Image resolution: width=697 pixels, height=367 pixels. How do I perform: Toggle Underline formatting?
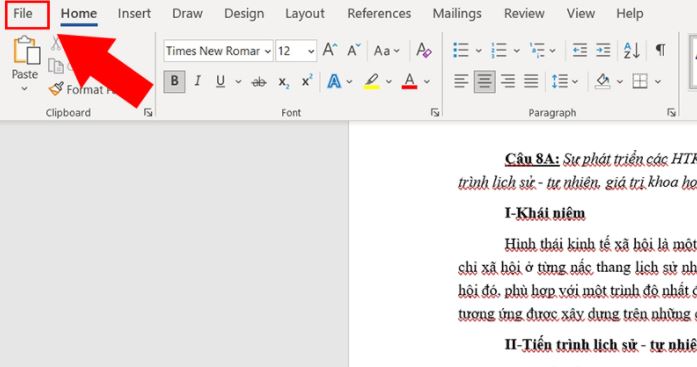pos(220,81)
